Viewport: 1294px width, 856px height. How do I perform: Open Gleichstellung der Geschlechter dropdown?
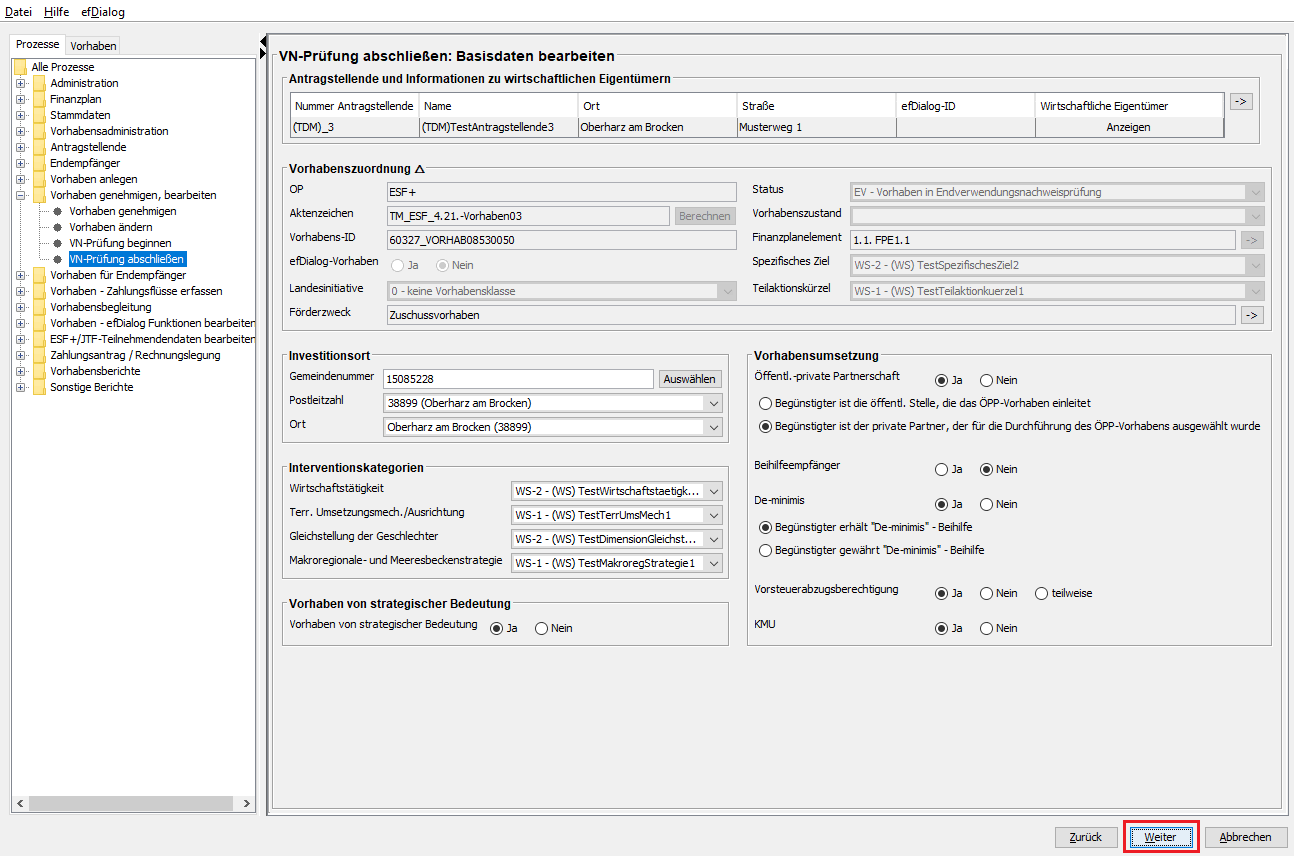[x=712, y=539]
